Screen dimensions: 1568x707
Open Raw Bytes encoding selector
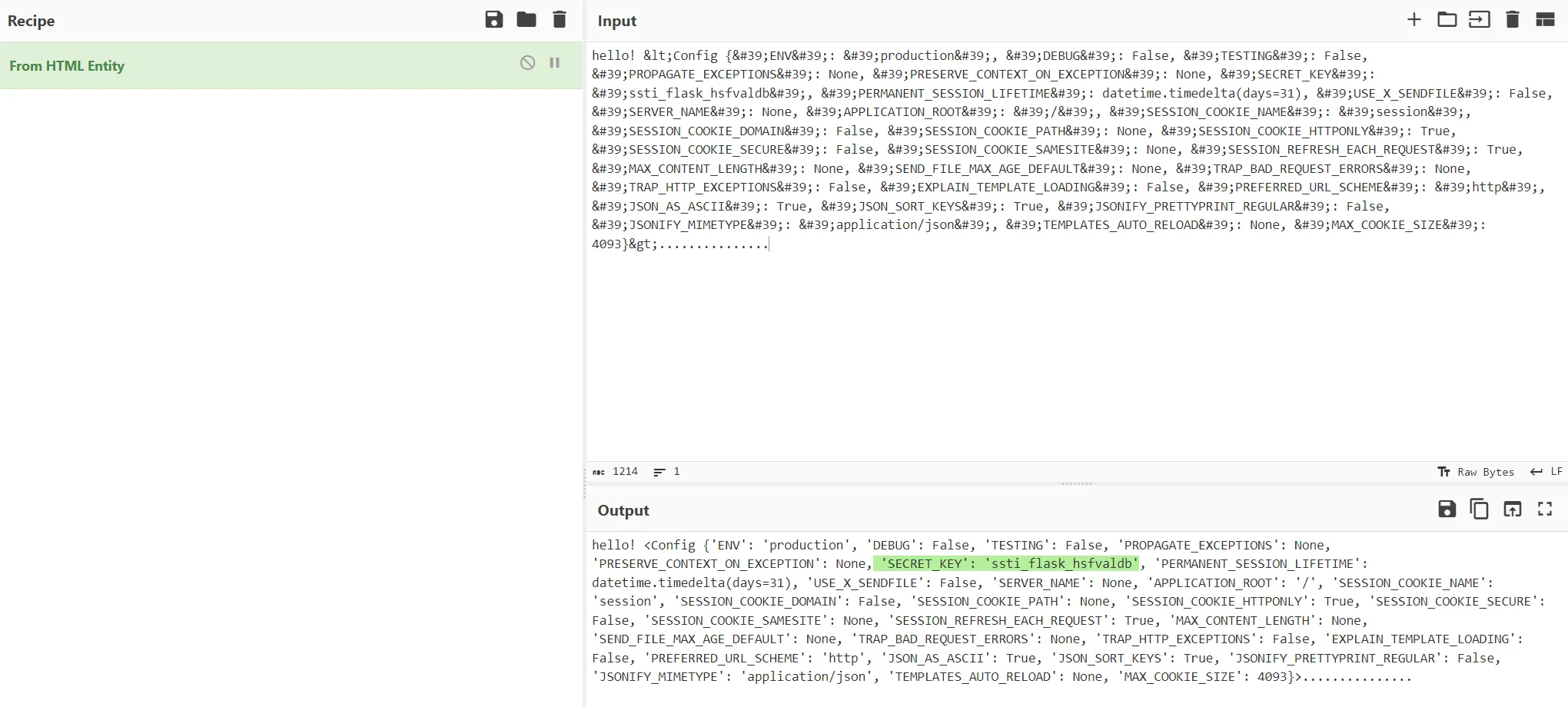[1476, 472]
